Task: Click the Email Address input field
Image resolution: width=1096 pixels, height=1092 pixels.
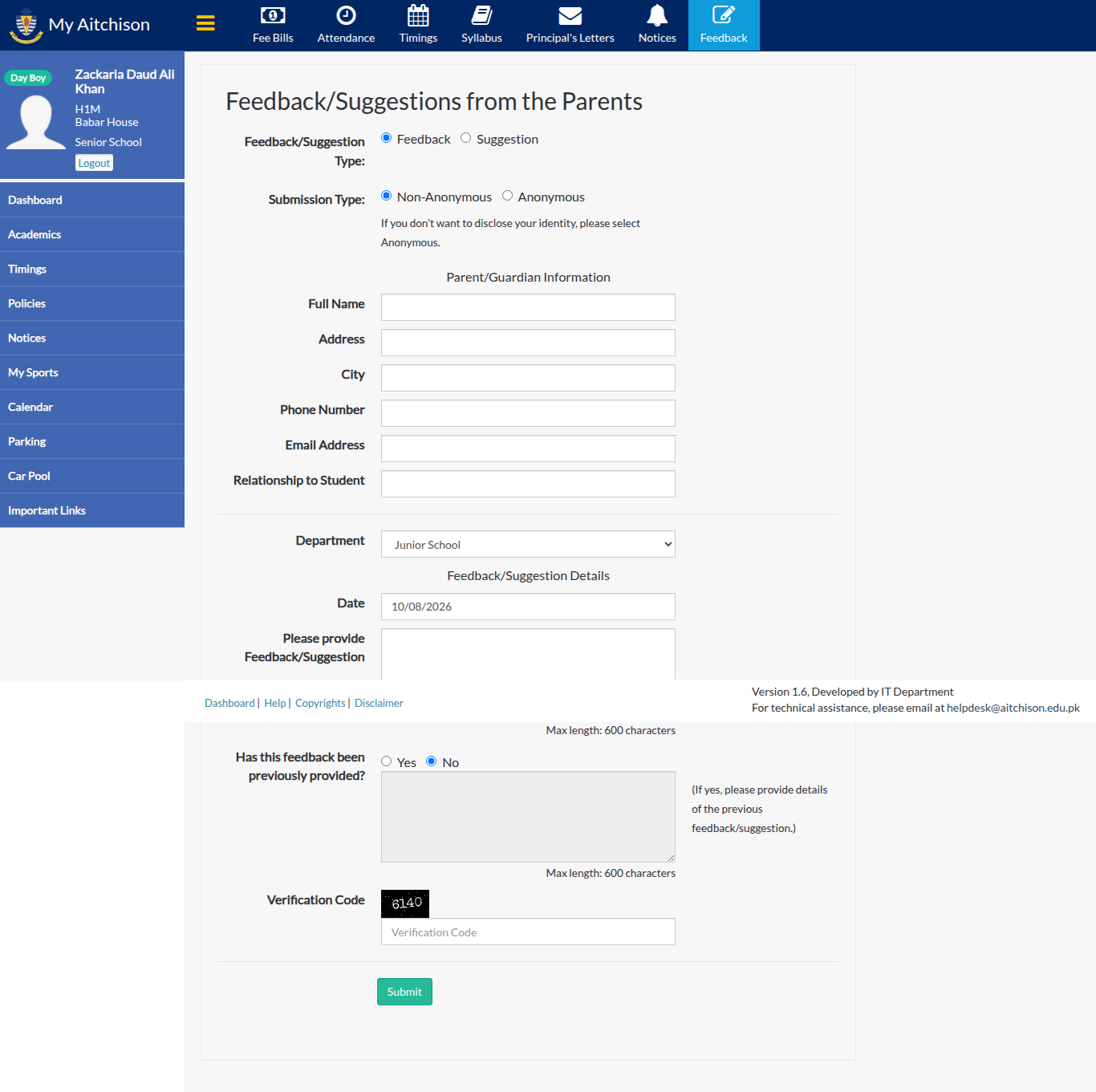Action: coord(528,449)
